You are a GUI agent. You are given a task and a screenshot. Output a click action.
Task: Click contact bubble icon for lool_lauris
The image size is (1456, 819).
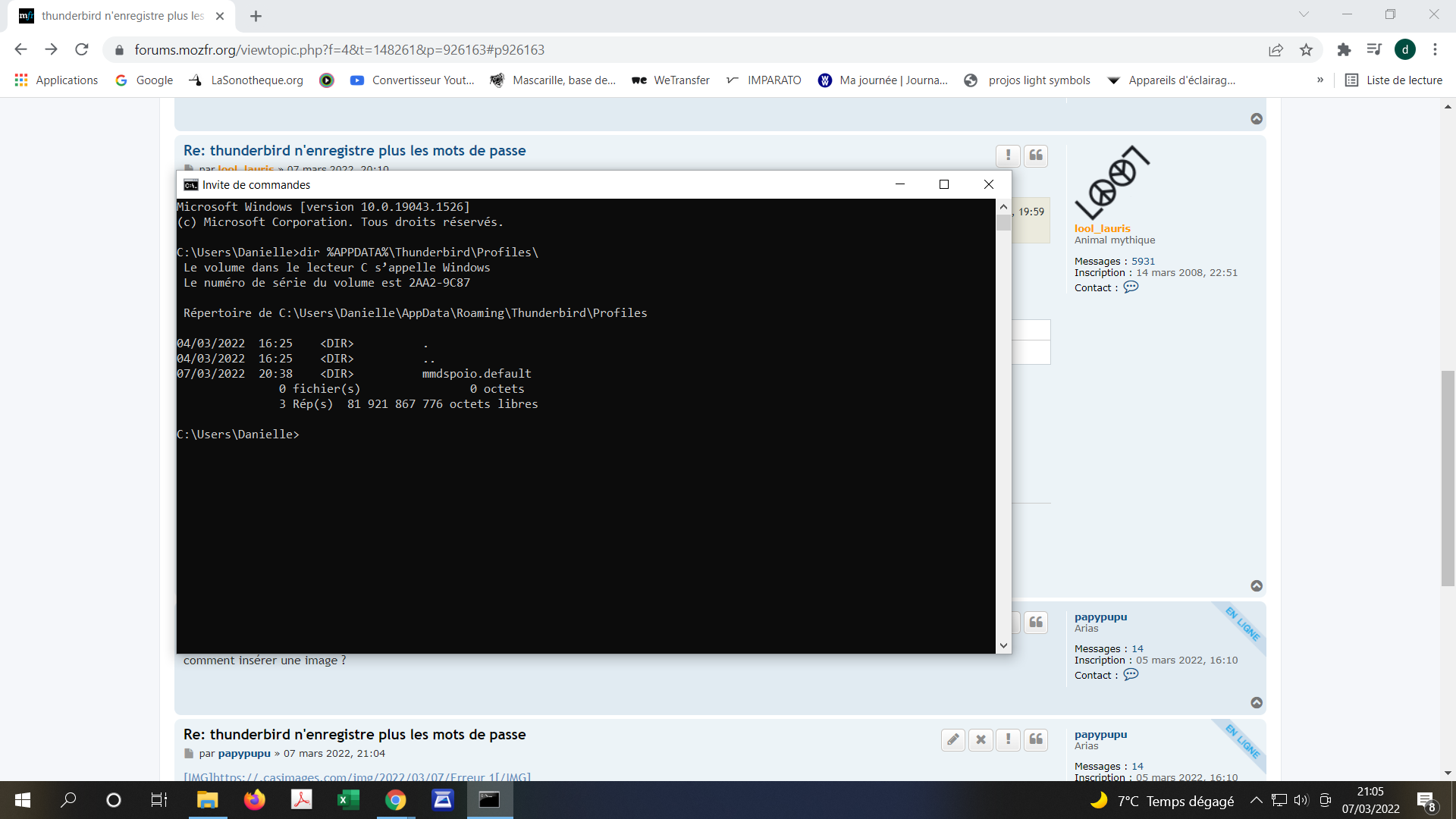point(1131,287)
